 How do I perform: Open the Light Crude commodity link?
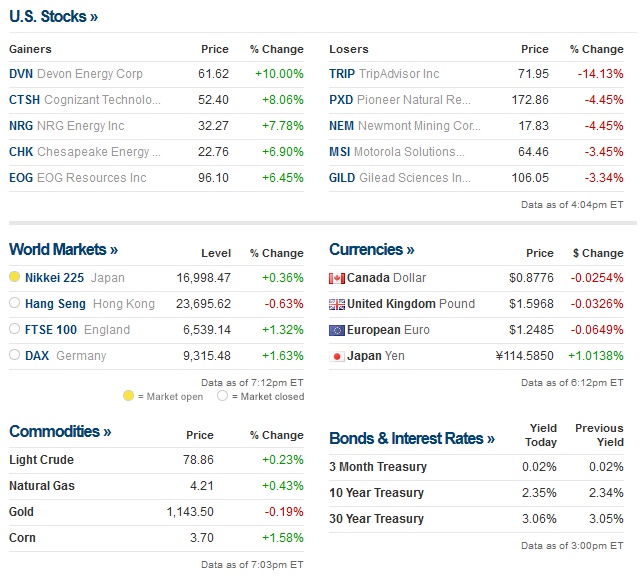[x=41, y=460]
